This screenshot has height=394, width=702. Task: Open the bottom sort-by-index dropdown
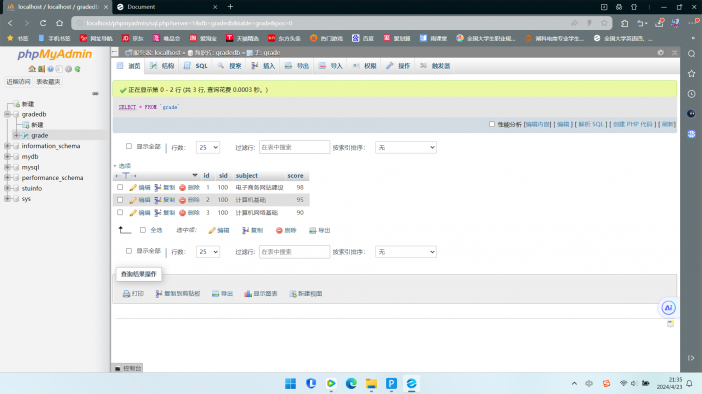point(406,252)
